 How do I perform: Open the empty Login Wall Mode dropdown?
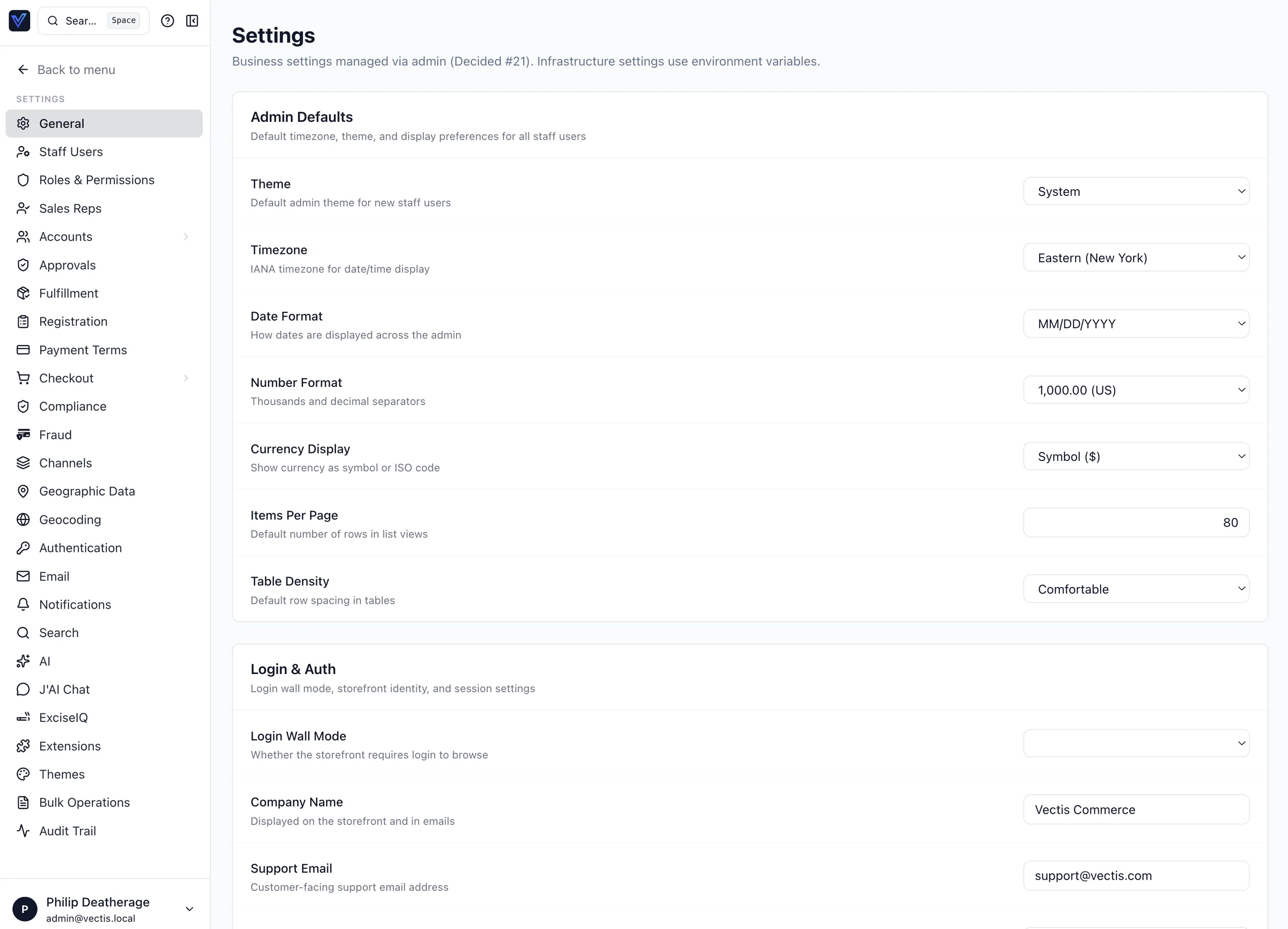tap(1136, 743)
